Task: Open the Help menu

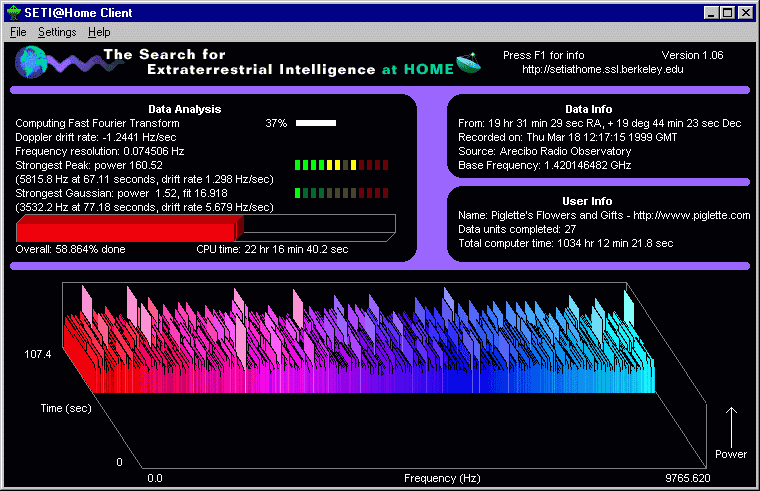Action: [x=99, y=32]
